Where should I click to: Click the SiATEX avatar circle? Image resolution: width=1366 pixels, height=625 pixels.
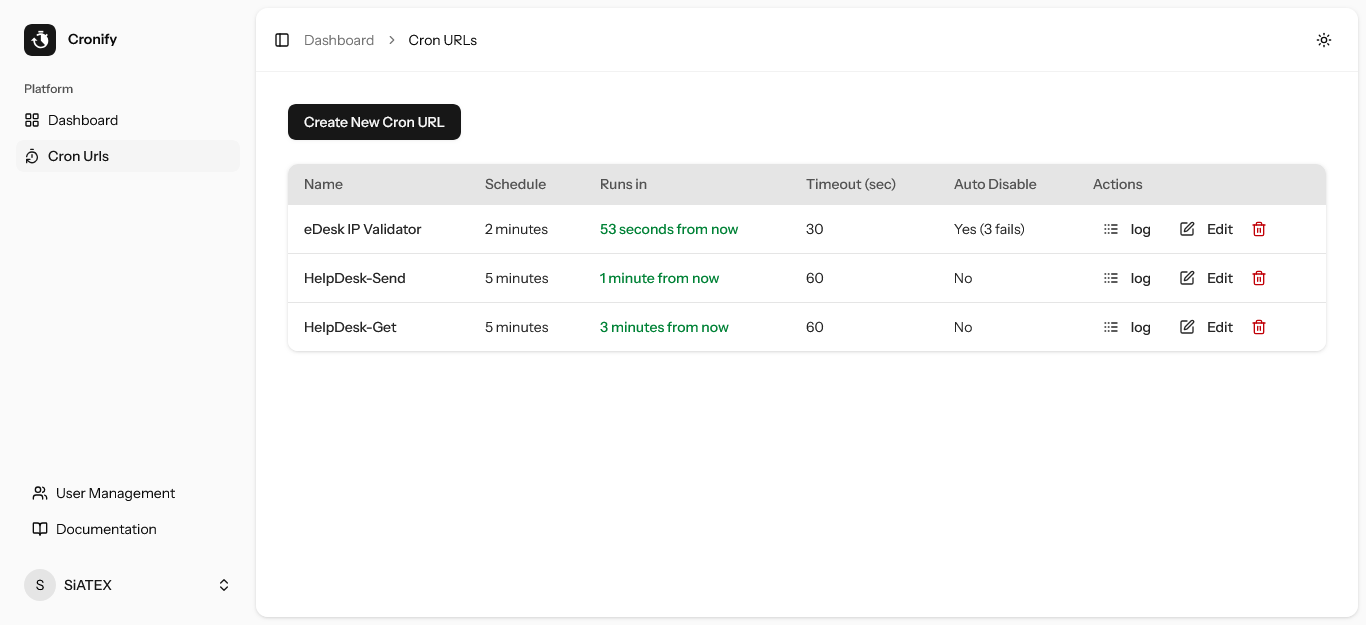click(x=39, y=585)
